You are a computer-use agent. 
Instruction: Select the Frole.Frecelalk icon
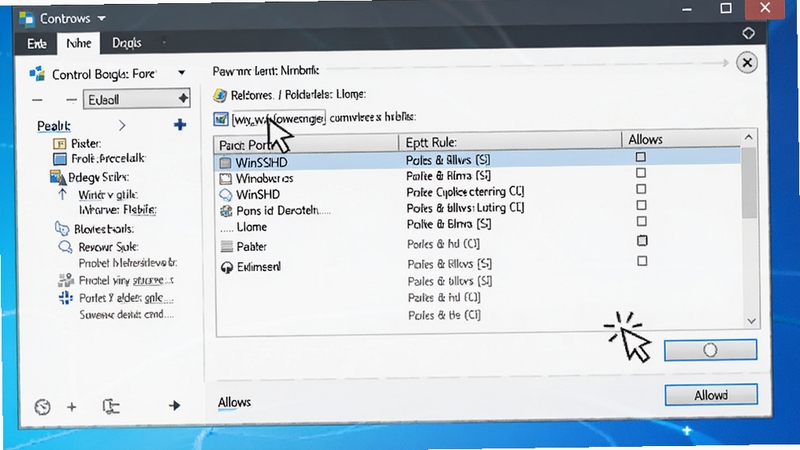point(60,159)
